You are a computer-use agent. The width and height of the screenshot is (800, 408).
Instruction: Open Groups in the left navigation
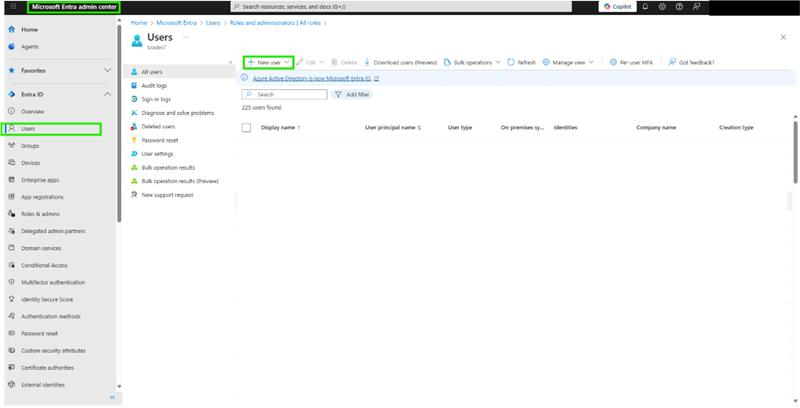pyautogui.click(x=30, y=146)
